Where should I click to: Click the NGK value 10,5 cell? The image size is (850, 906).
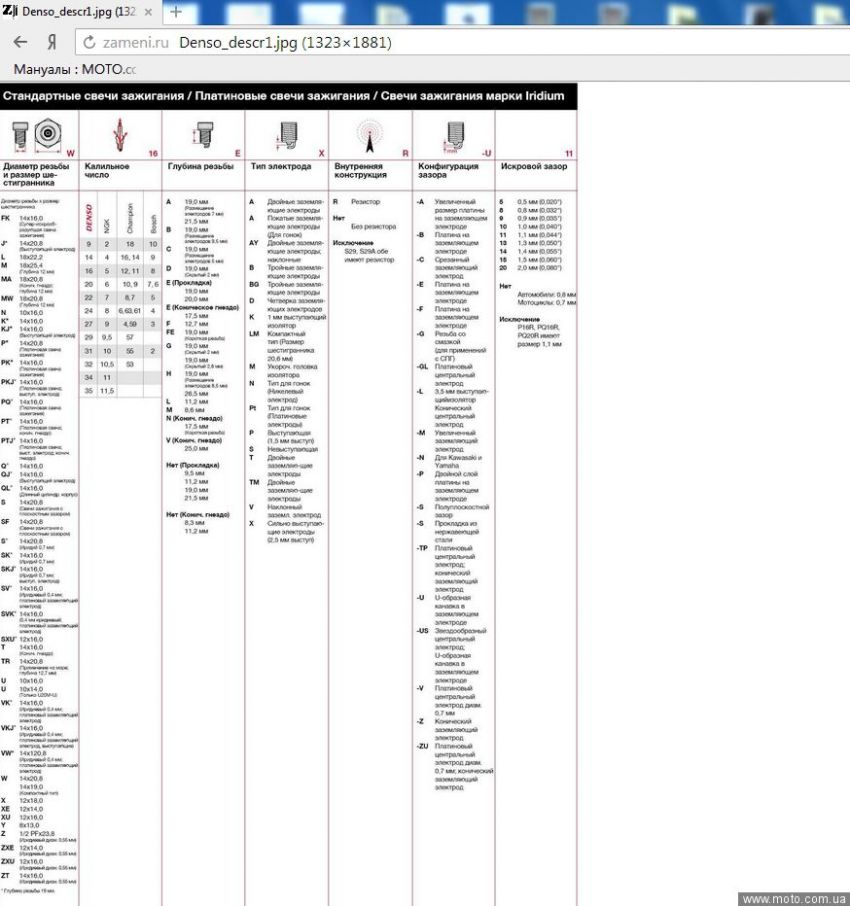(x=107, y=365)
